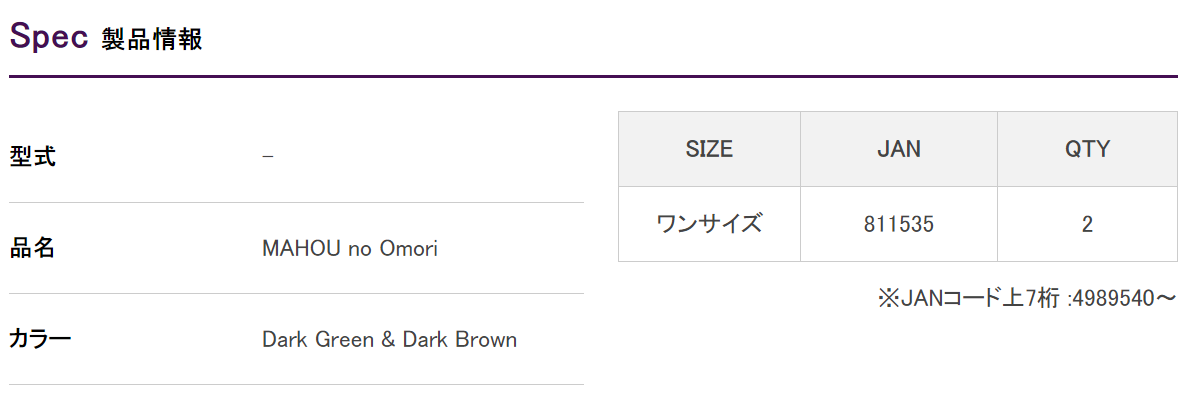
Task: Click the dash value for 型式
Action: point(268,157)
